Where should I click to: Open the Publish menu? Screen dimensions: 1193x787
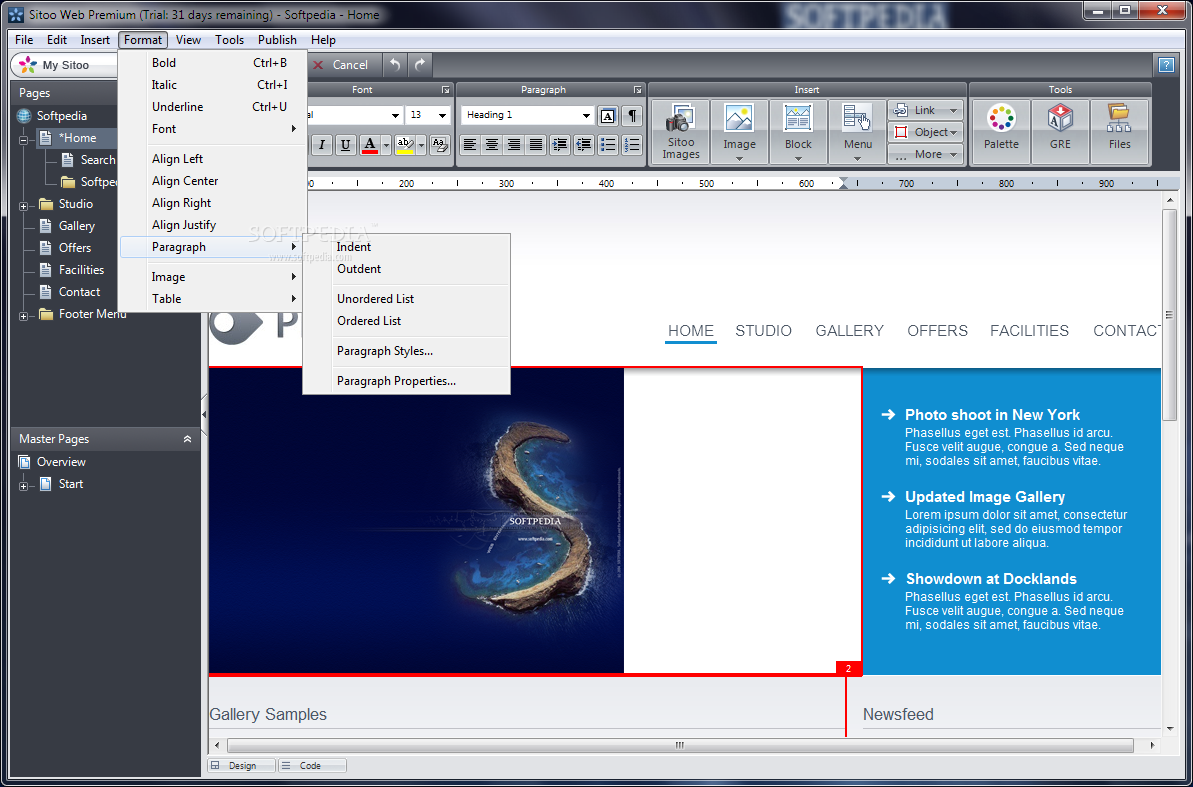click(x=277, y=40)
